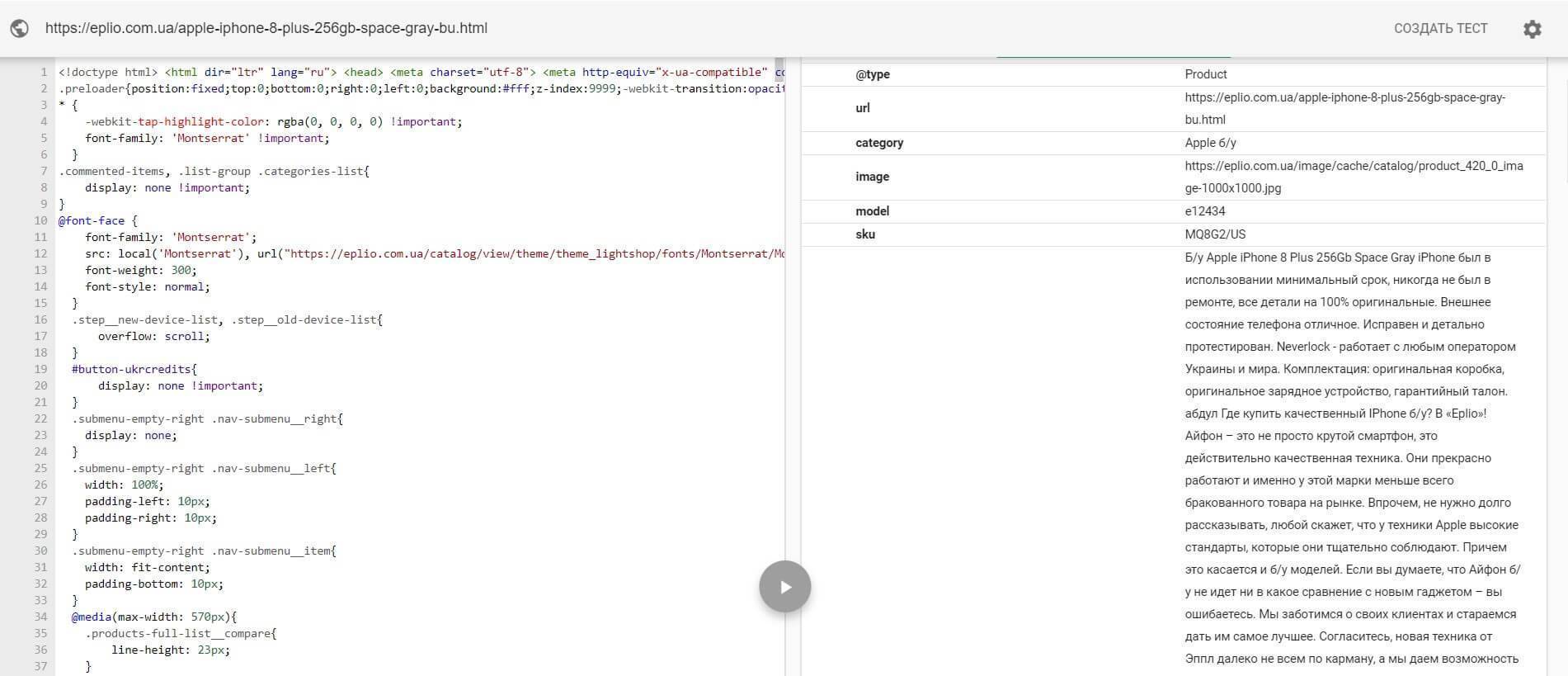Click line number 34 in the gutter
This screenshot has width=1568, height=676.
click(x=40, y=617)
